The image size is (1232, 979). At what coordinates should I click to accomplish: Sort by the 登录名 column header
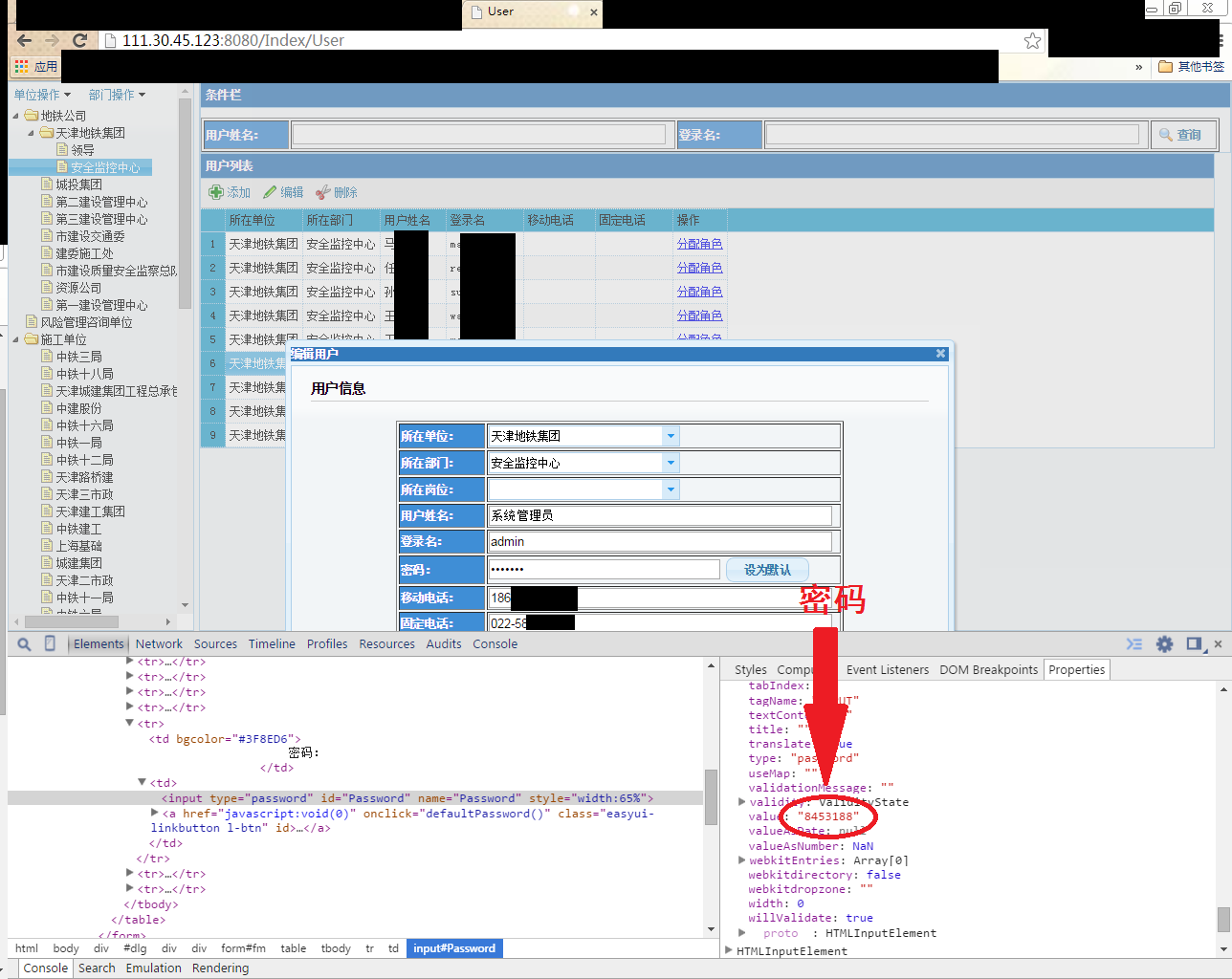484,220
